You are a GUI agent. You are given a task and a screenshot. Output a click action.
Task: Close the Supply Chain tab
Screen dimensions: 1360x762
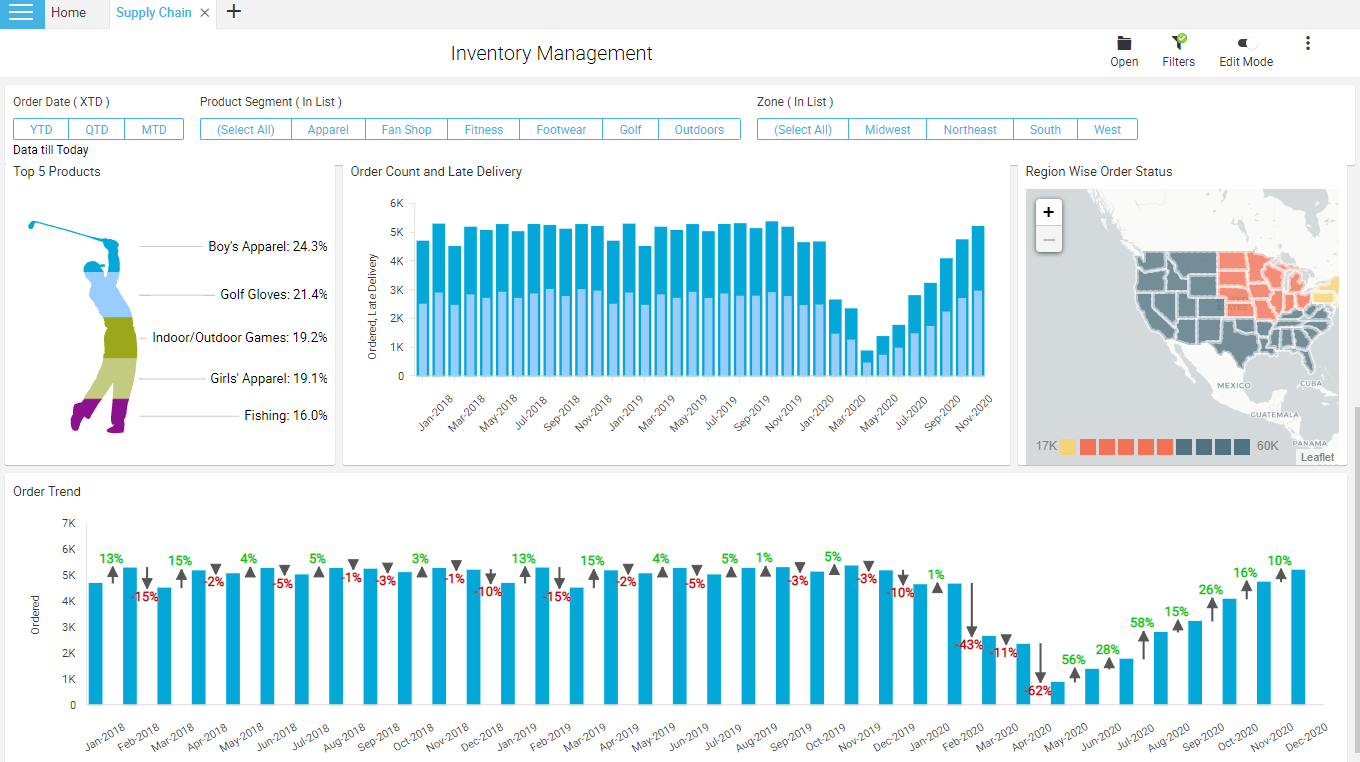tap(205, 13)
